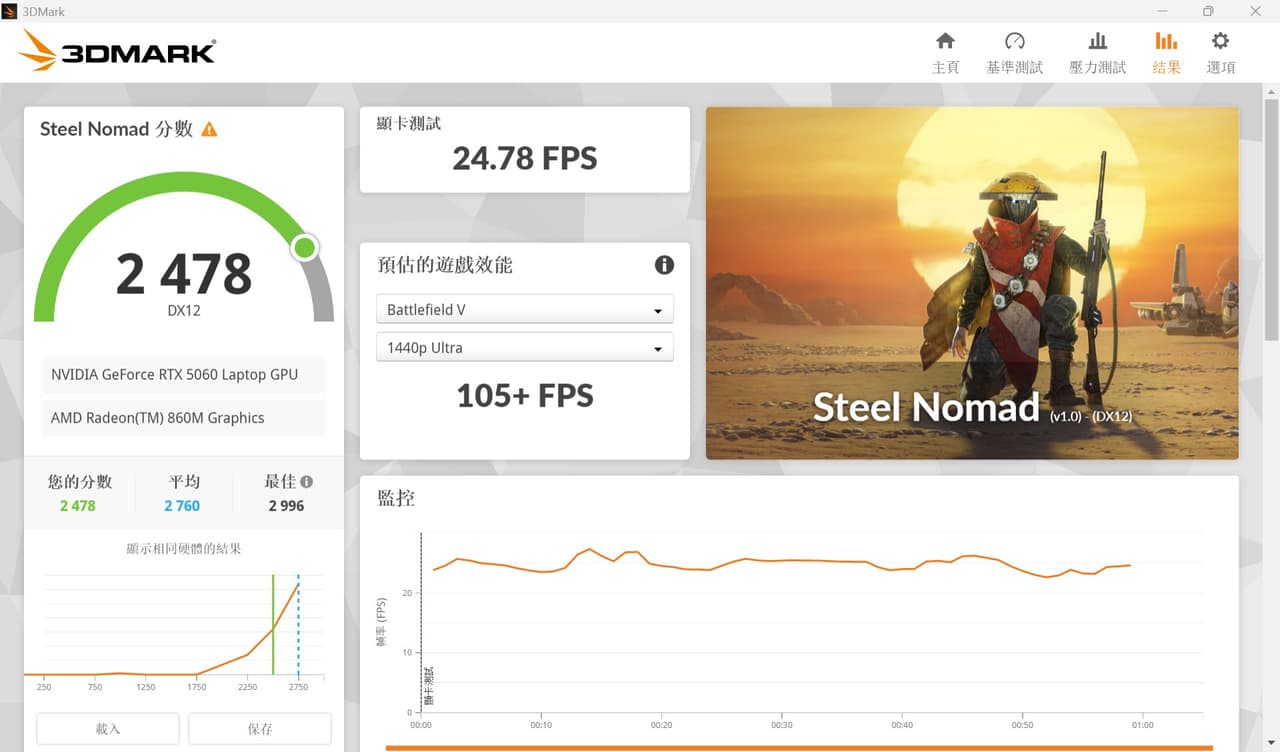
Task: Switch to the 結果 results tab
Action: (1166, 53)
